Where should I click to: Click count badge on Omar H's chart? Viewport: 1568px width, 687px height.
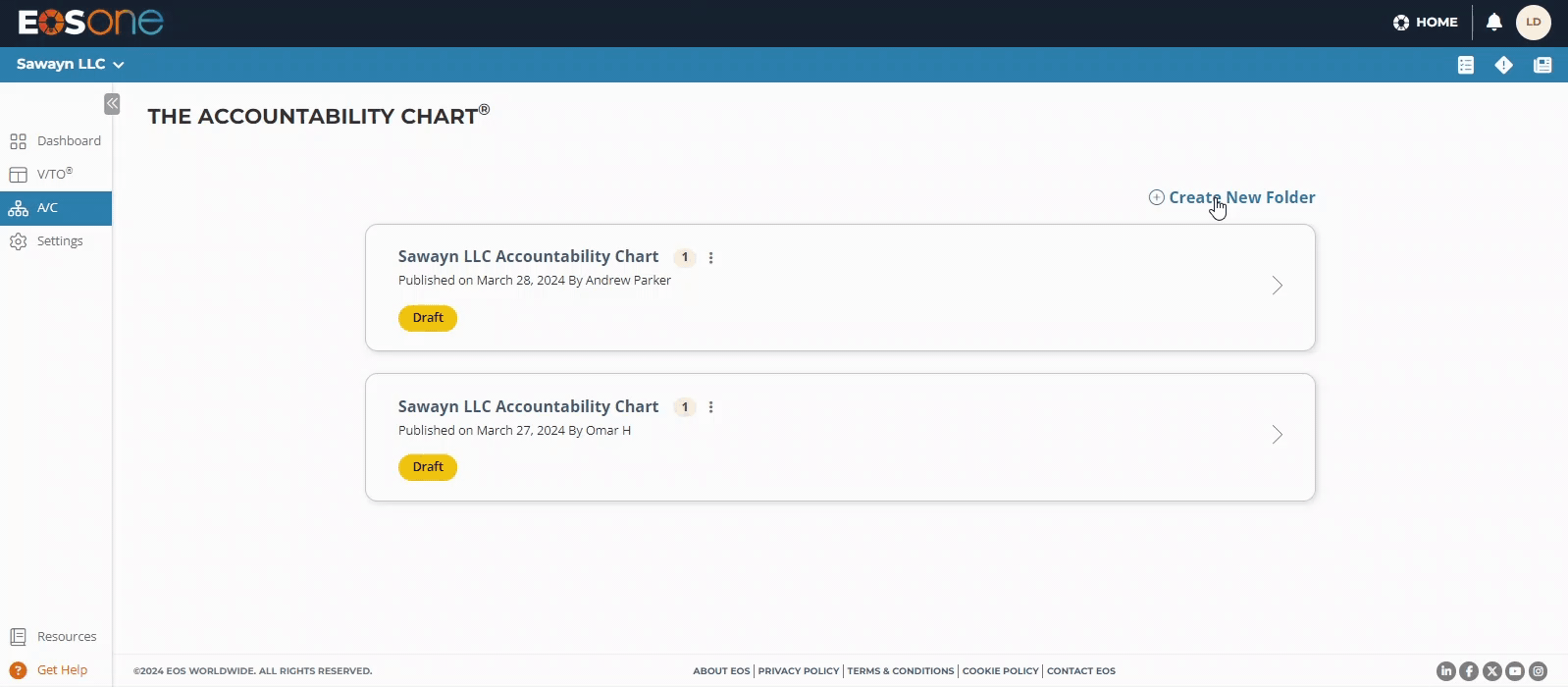685,407
